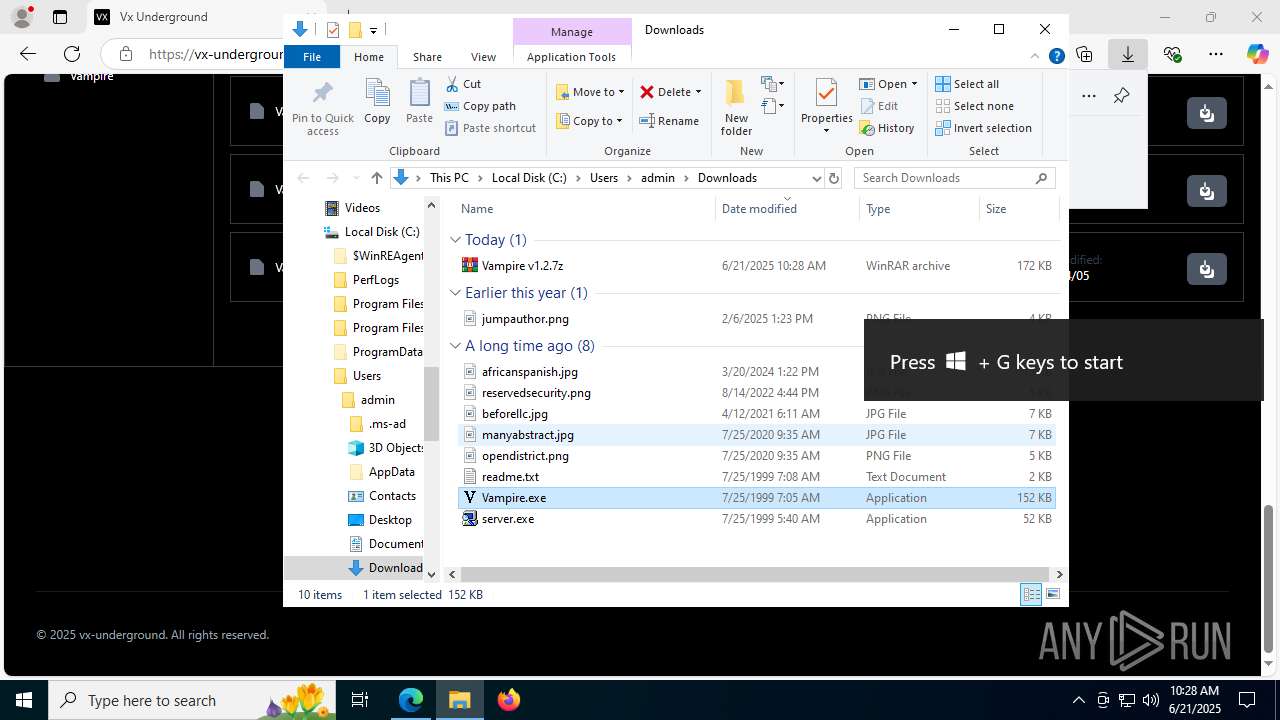Select server.exe file
Viewport: 1280px width, 720px height.
pyautogui.click(x=756, y=519)
